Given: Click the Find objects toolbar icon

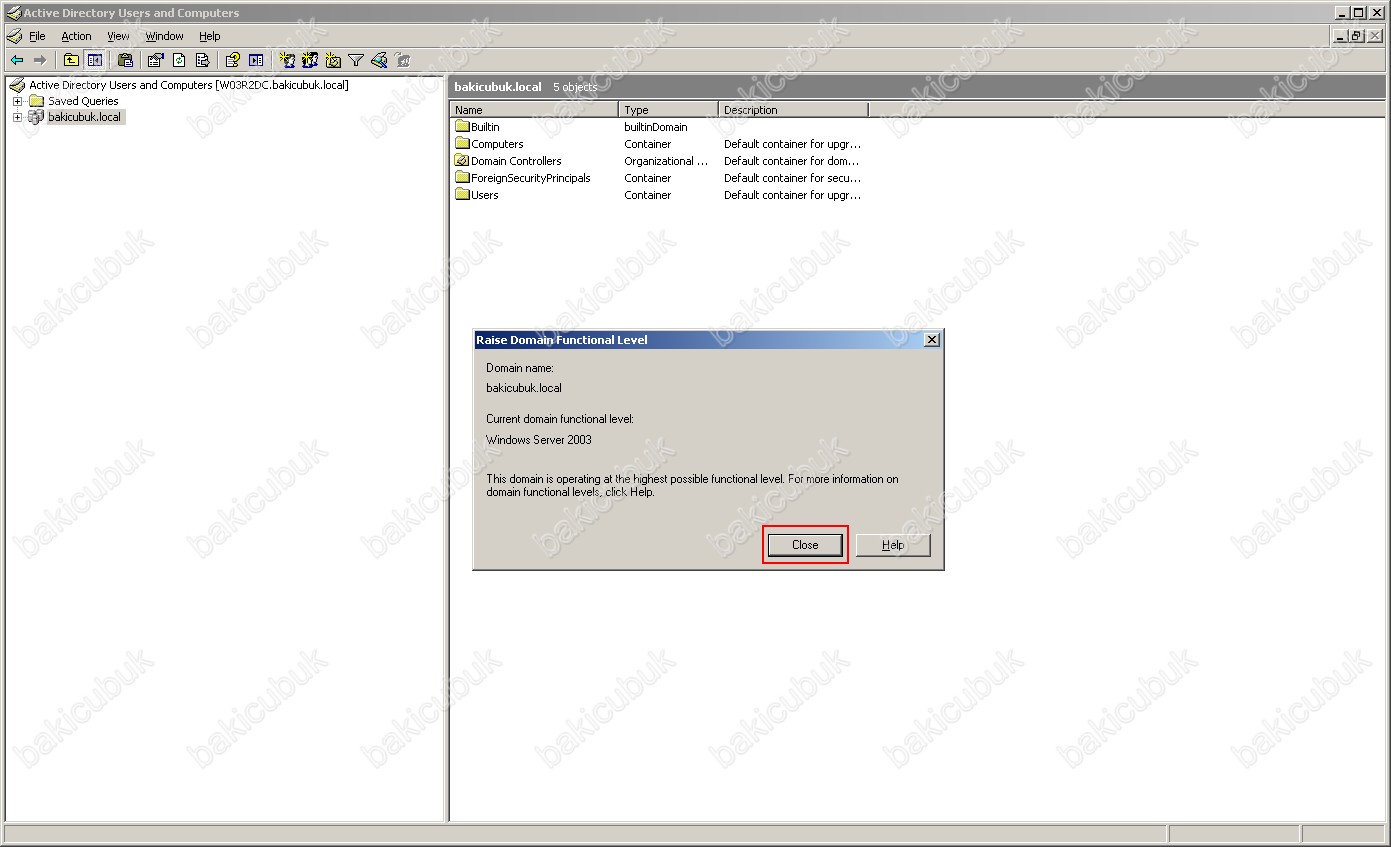Looking at the screenshot, I should point(379,60).
